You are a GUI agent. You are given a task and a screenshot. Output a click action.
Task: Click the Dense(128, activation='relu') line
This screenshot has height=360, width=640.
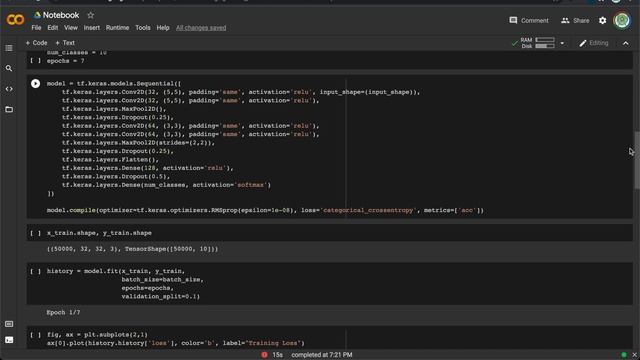[148, 168]
